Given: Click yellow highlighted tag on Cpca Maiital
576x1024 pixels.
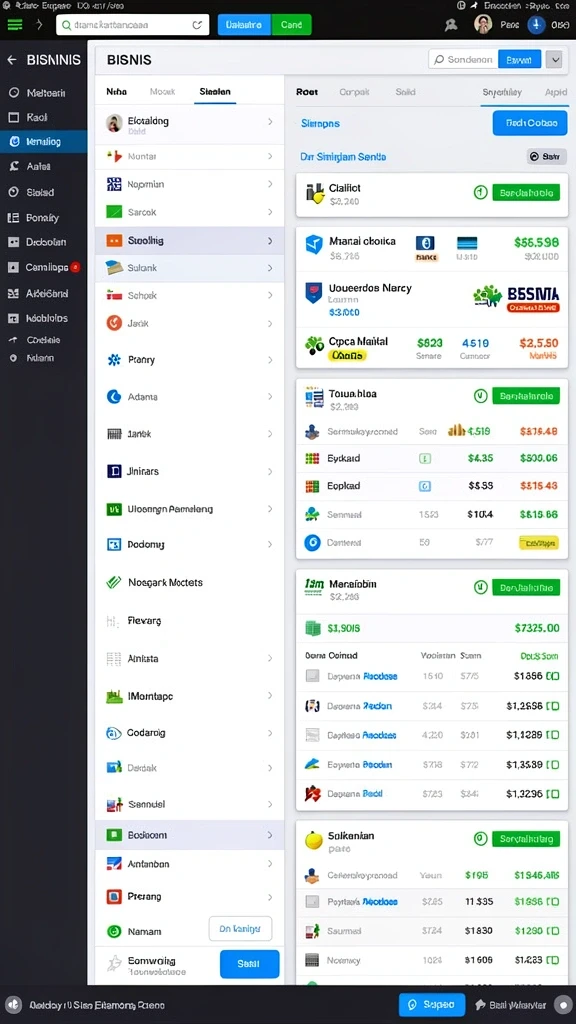Looking at the screenshot, I should coord(347,356).
